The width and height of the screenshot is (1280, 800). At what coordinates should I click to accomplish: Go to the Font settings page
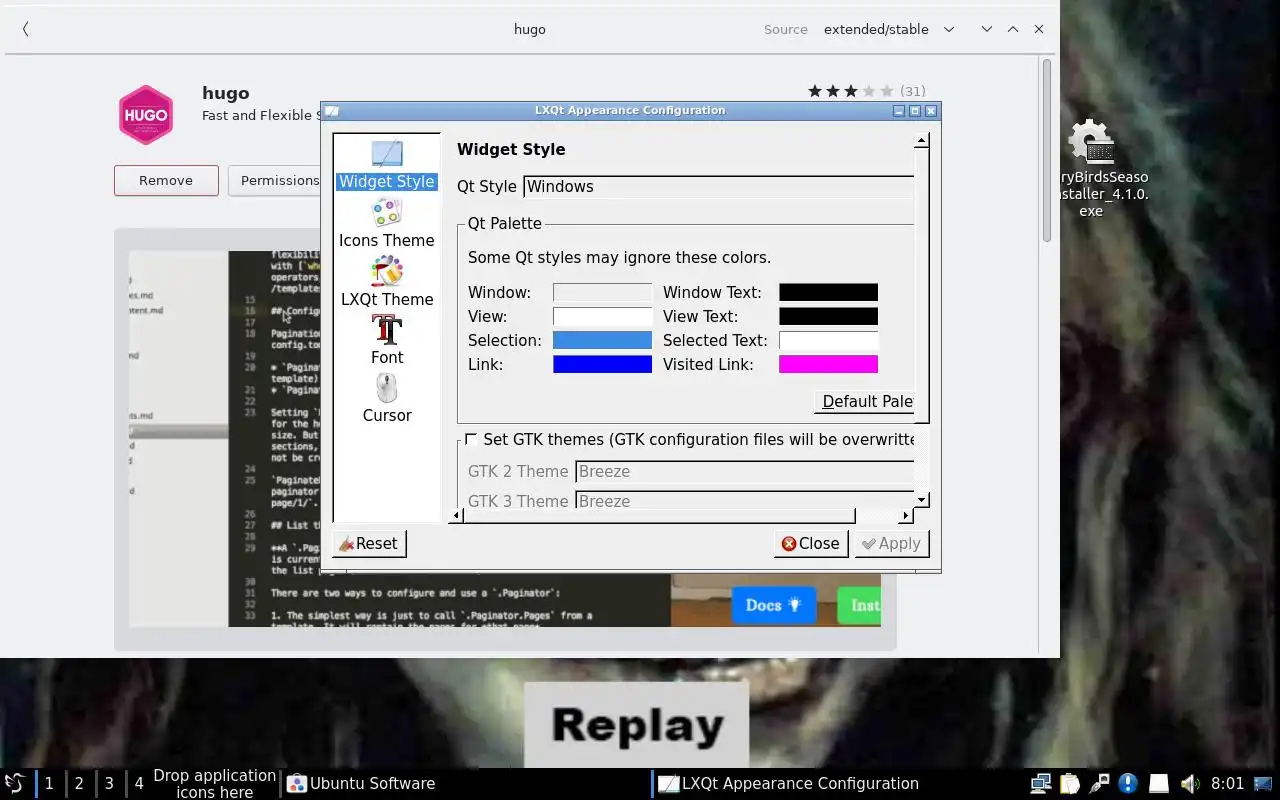387,340
